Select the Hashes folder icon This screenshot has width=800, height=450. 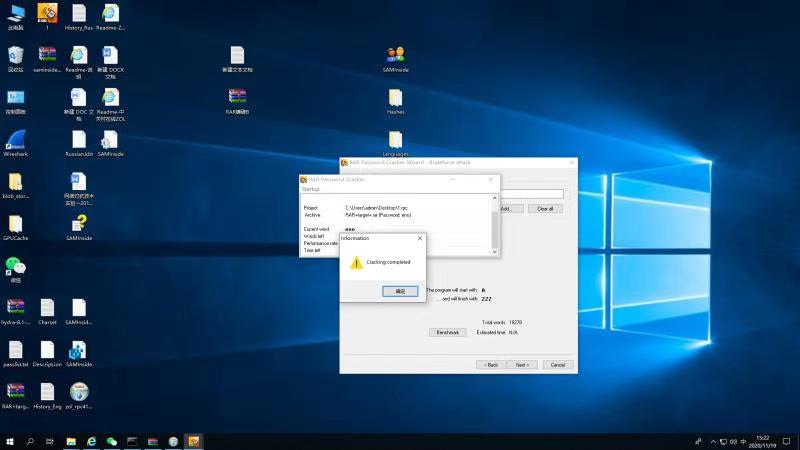(395, 101)
